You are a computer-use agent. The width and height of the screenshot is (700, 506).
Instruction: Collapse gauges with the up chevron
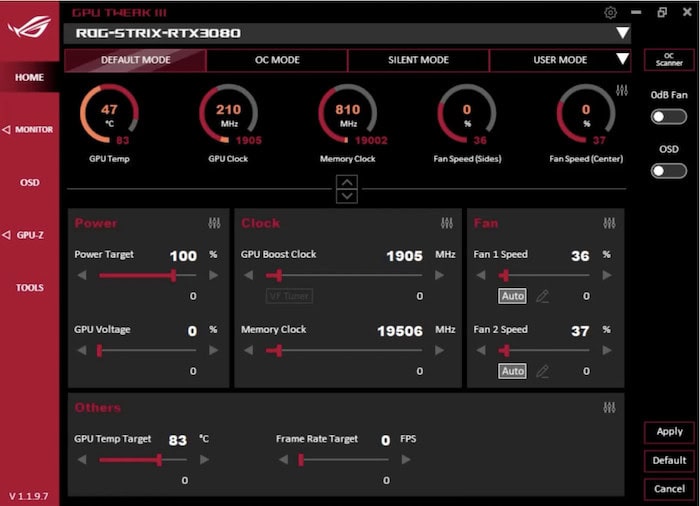tap(347, 182)
